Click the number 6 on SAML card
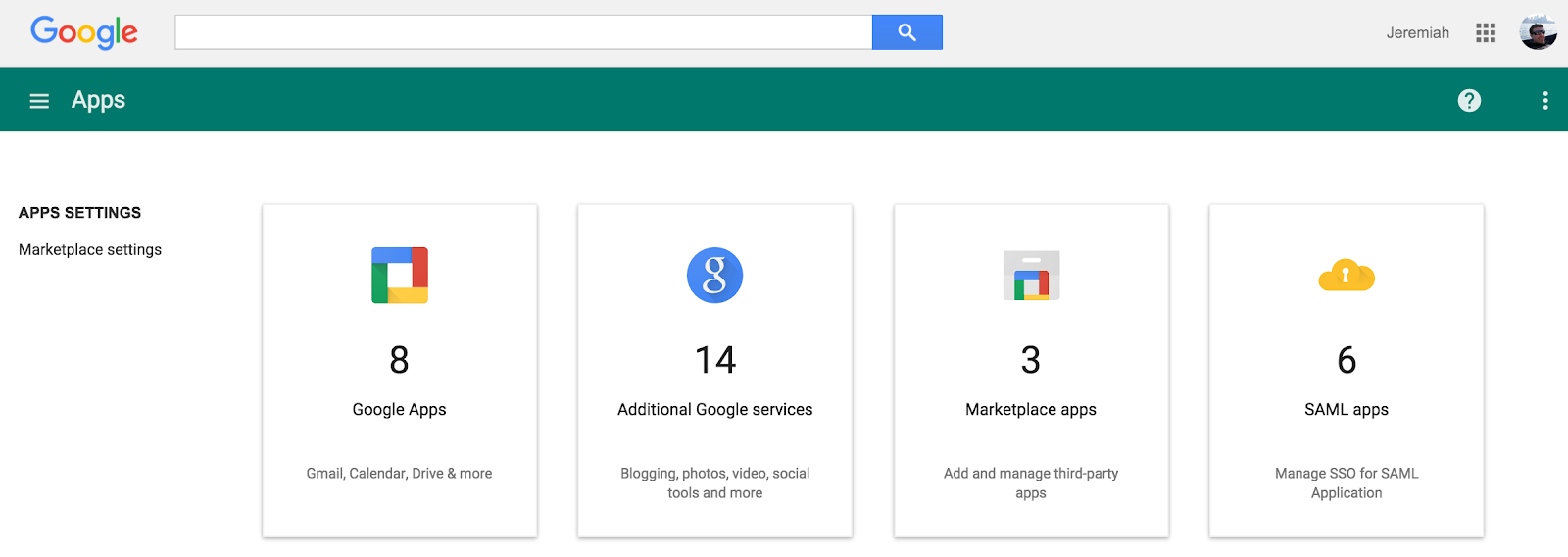 pos(1347,360)
